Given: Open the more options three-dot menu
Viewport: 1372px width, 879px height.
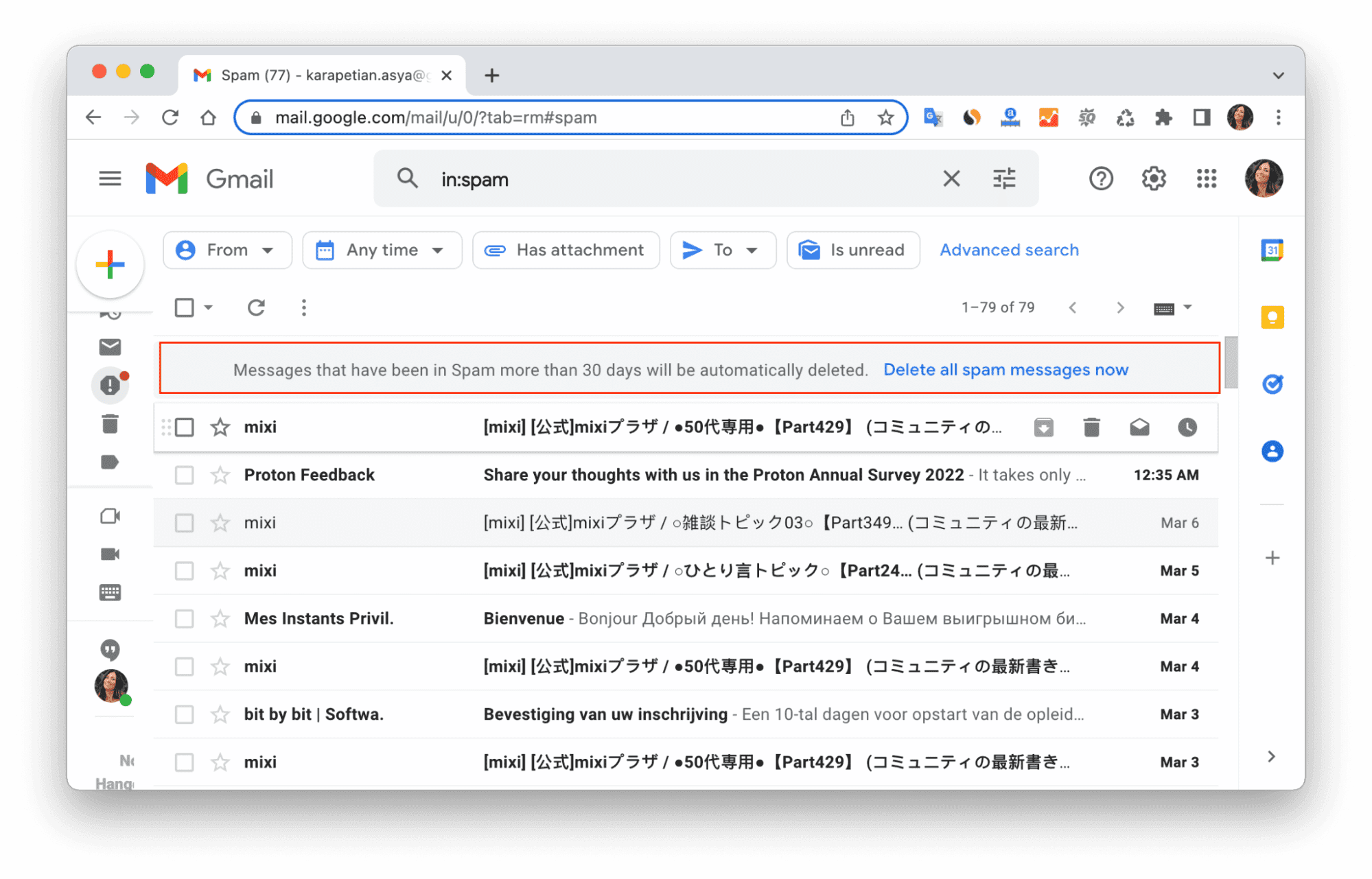Looking at the screenshot, I should click(x=303, y=307).
